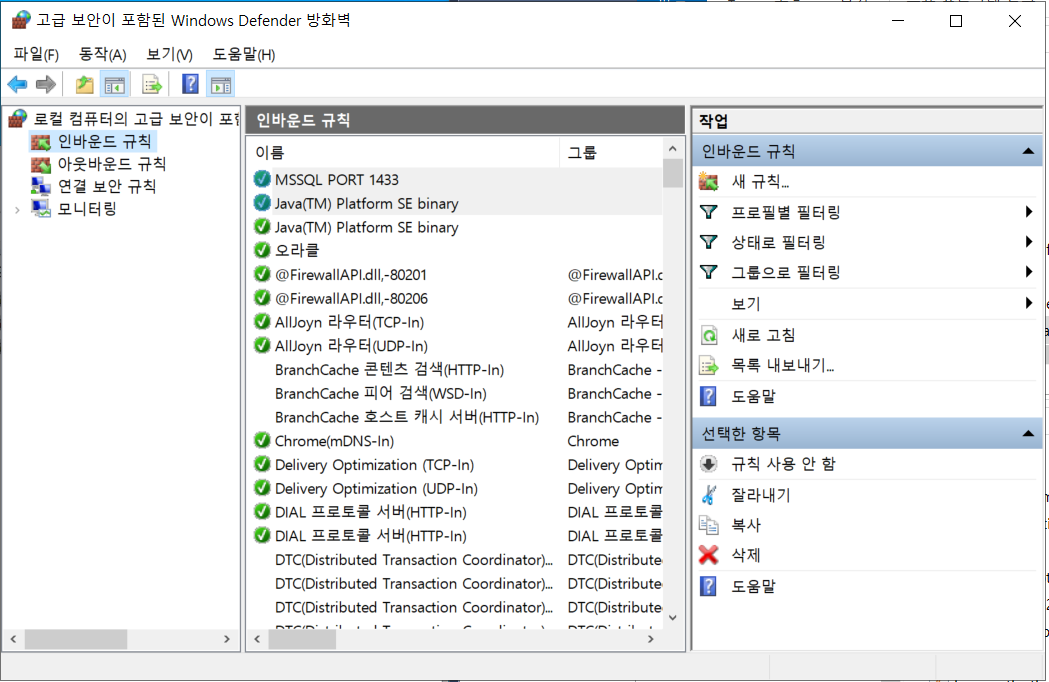
Task: Click the 상태로 필터링 funnel icon
Action: [708, 242]
